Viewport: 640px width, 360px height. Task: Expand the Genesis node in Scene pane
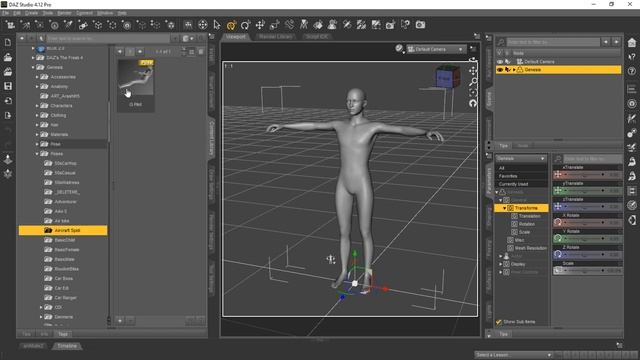(514, 70)
